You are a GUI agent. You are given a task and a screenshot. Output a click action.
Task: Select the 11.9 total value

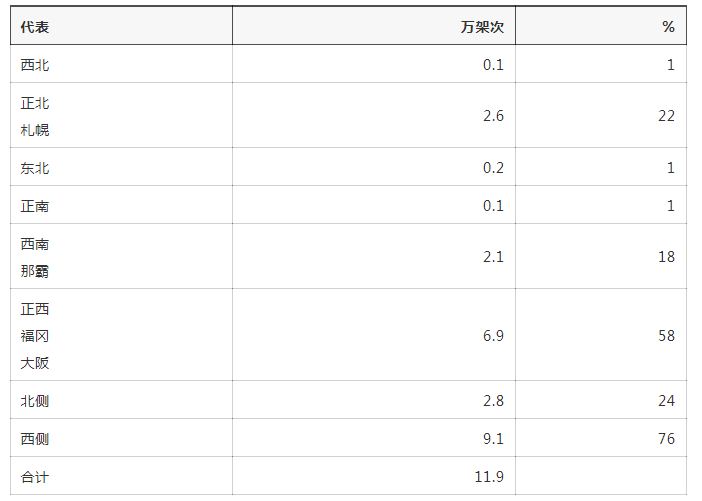tap(489, 477)
